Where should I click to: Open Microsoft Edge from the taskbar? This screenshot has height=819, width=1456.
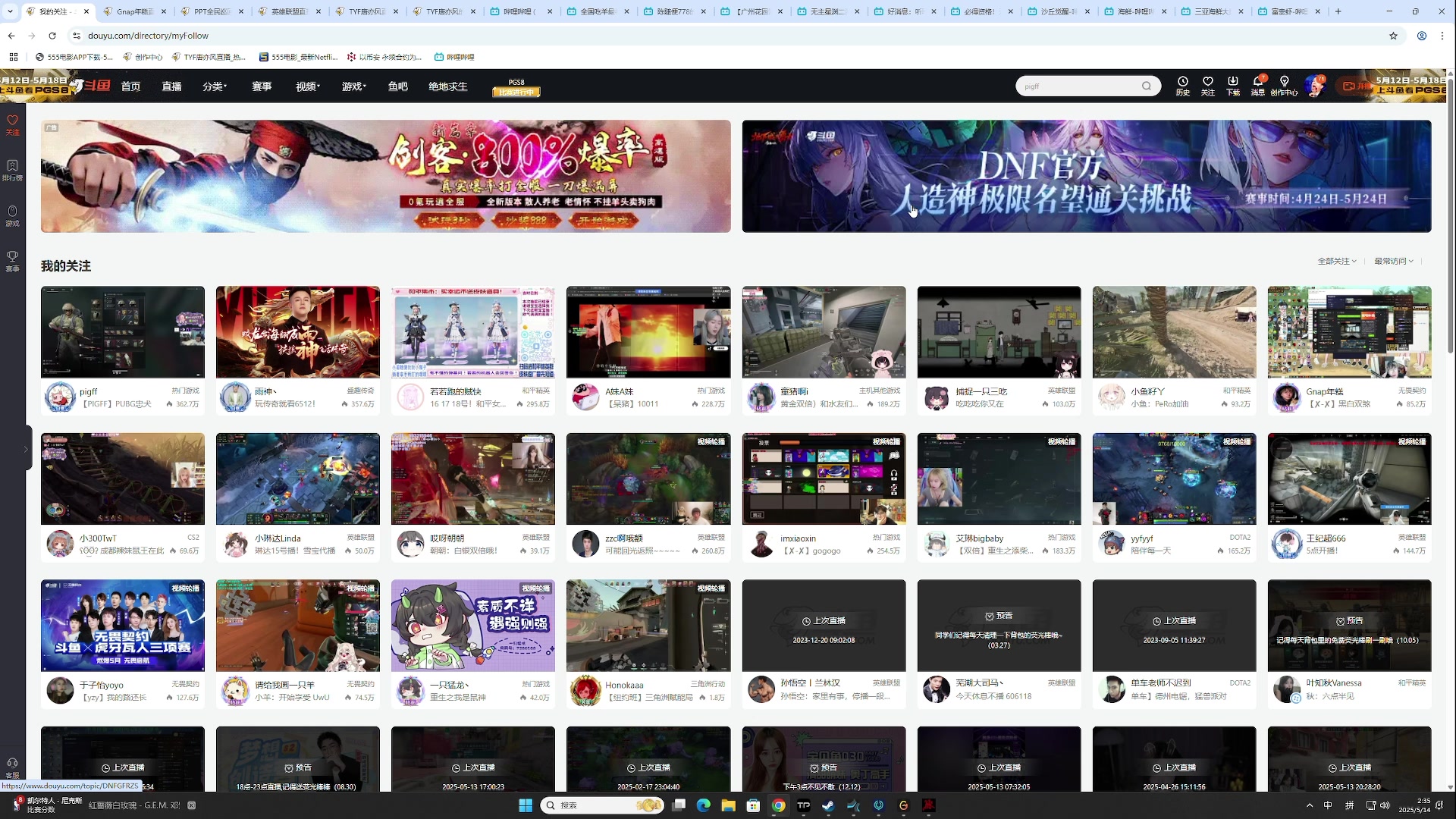(x=704, y=805)
